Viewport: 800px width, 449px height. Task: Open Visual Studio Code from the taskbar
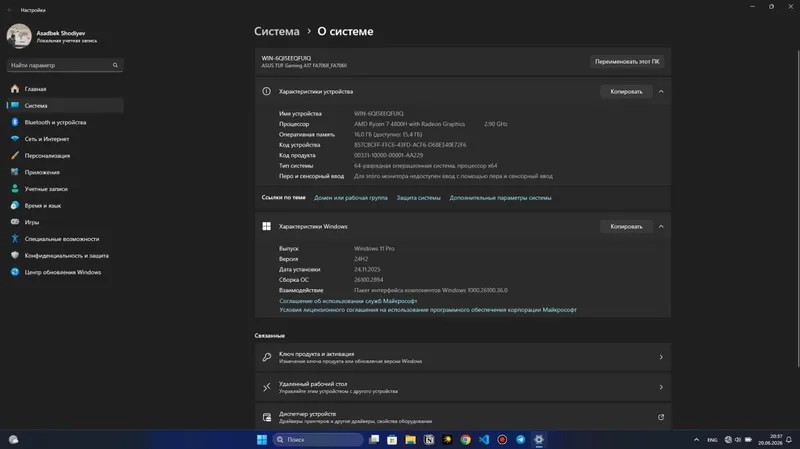[484, 439]
